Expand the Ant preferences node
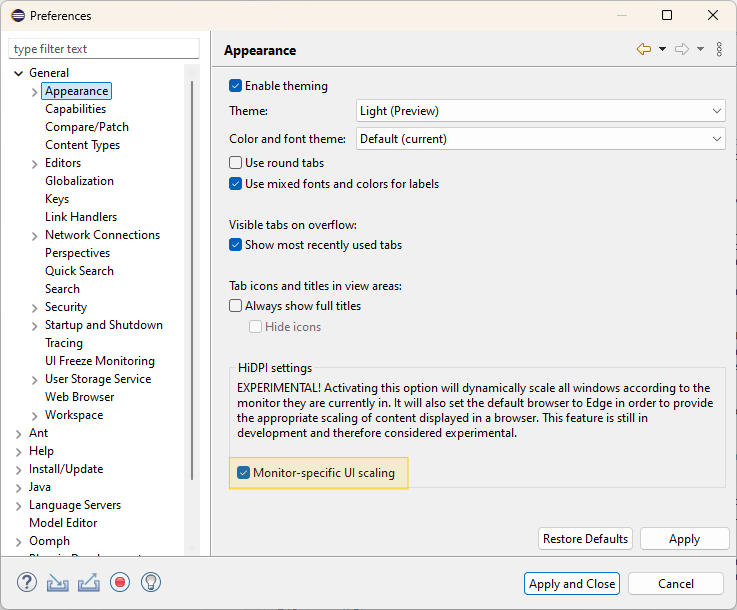The image size is (737, 610). coord(18,434)
